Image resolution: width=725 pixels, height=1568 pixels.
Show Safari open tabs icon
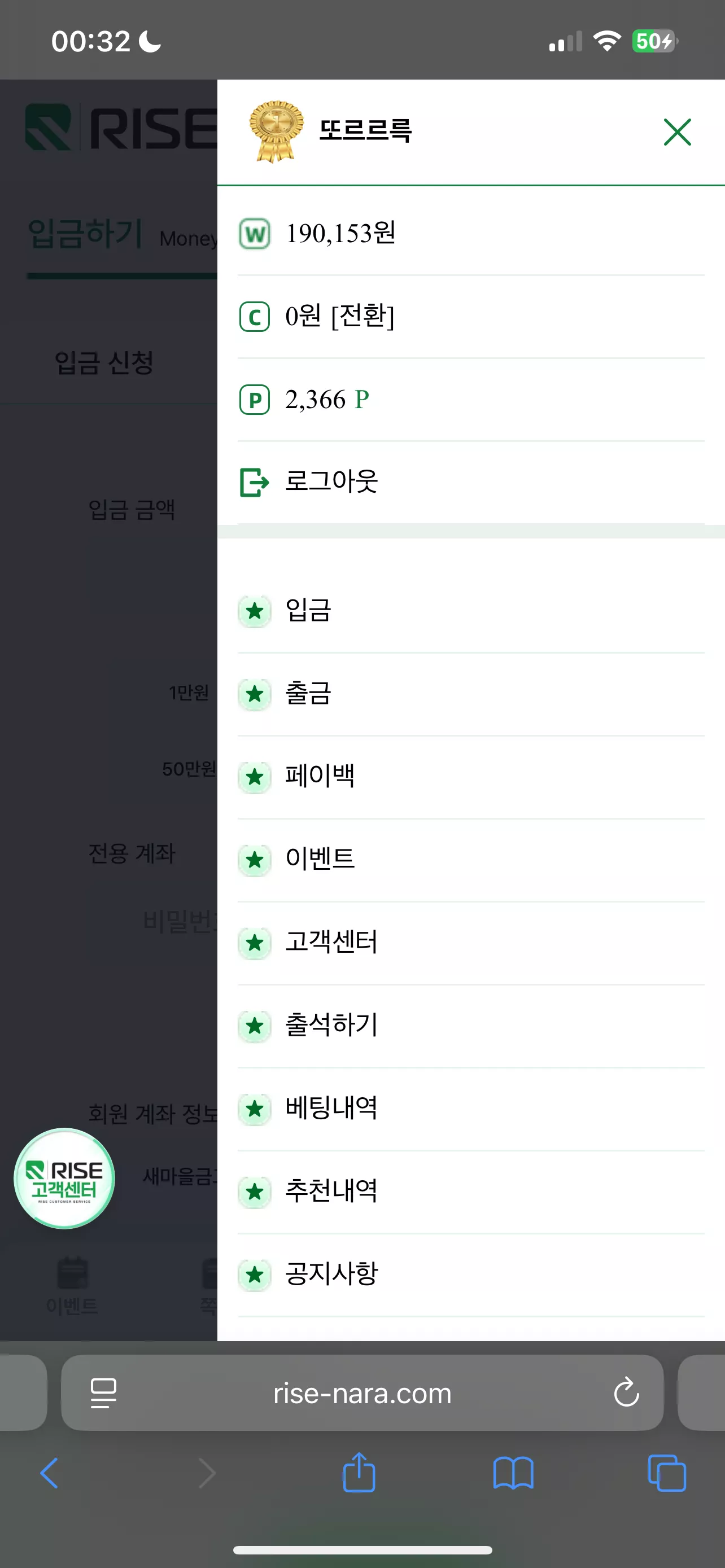[667, 1473]
